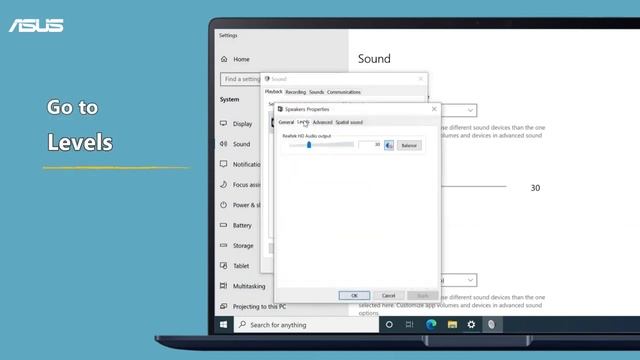Select the Playback tab in Sound window
The image size is (640, 360).
click(273, 91)
